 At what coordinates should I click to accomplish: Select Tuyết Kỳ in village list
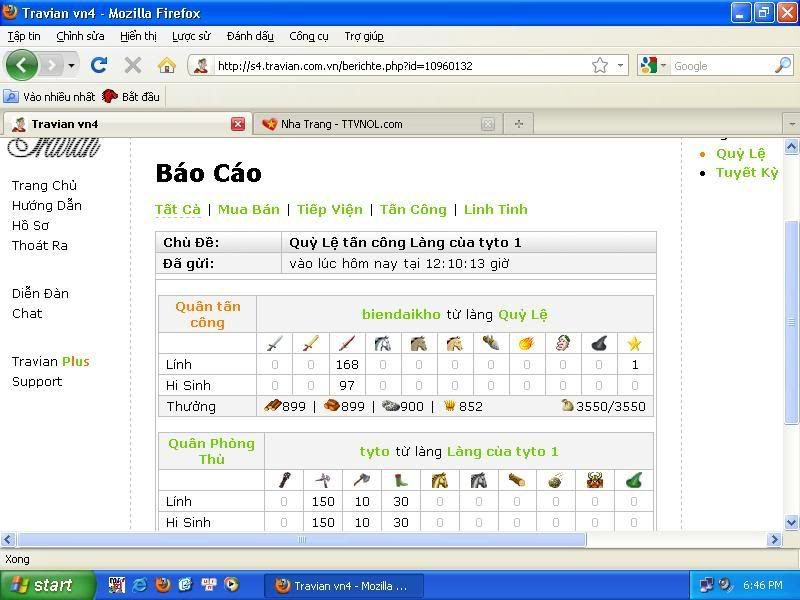[x=747, y=172]
